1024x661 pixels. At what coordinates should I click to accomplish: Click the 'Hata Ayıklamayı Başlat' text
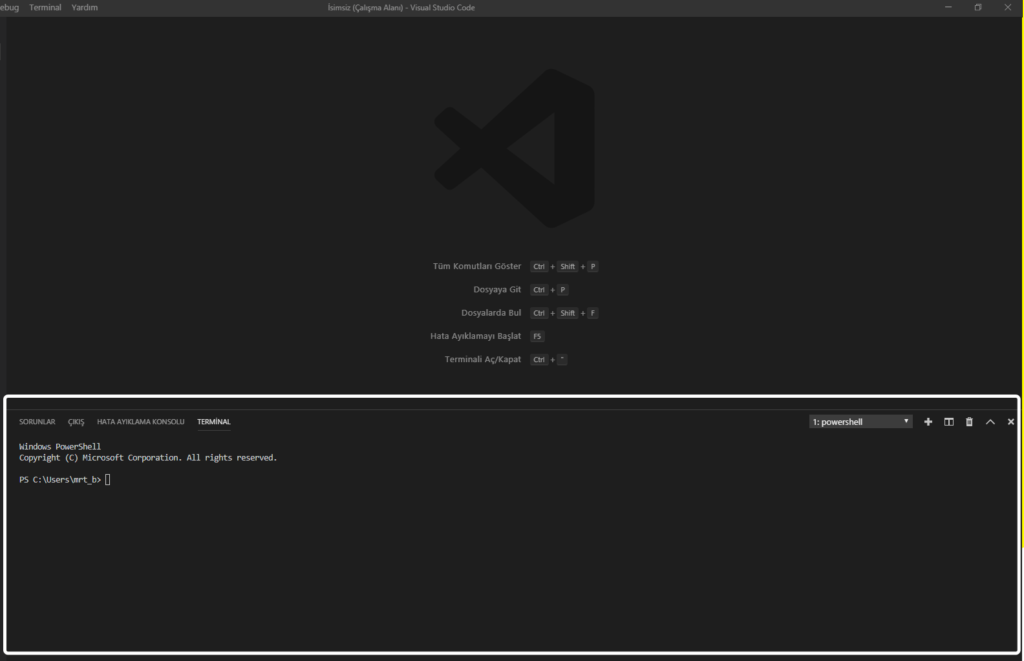click(x=475, y=336)
